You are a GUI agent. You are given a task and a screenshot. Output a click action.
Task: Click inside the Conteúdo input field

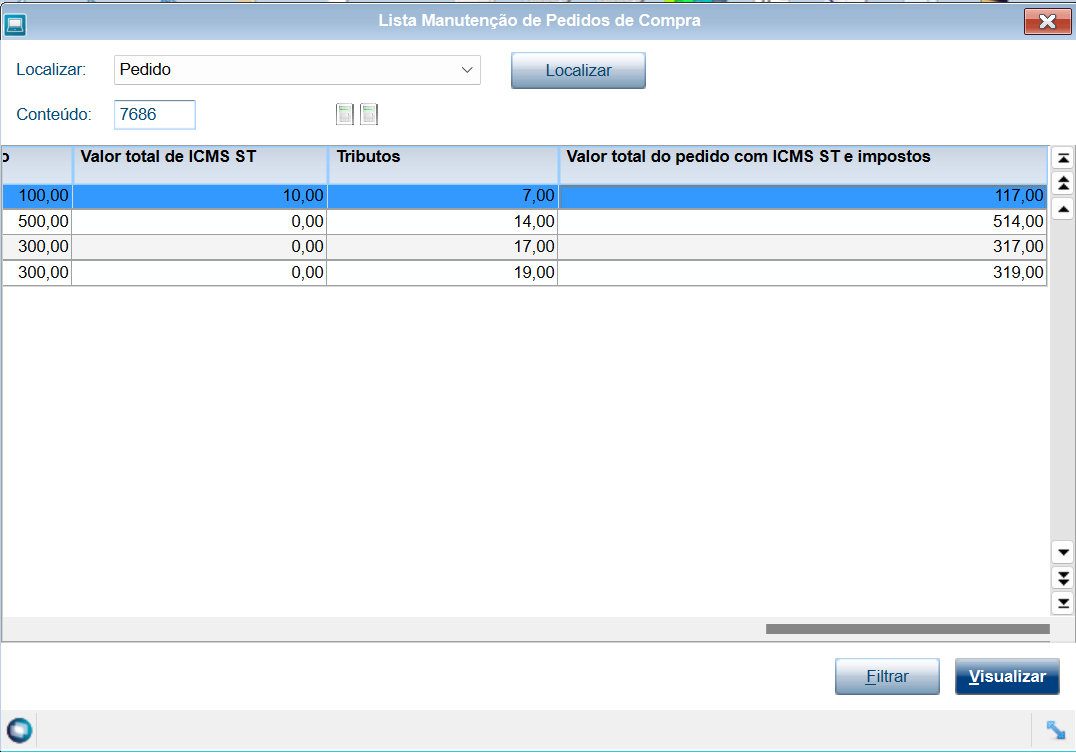pyautogui.click(x=154, y=114)
